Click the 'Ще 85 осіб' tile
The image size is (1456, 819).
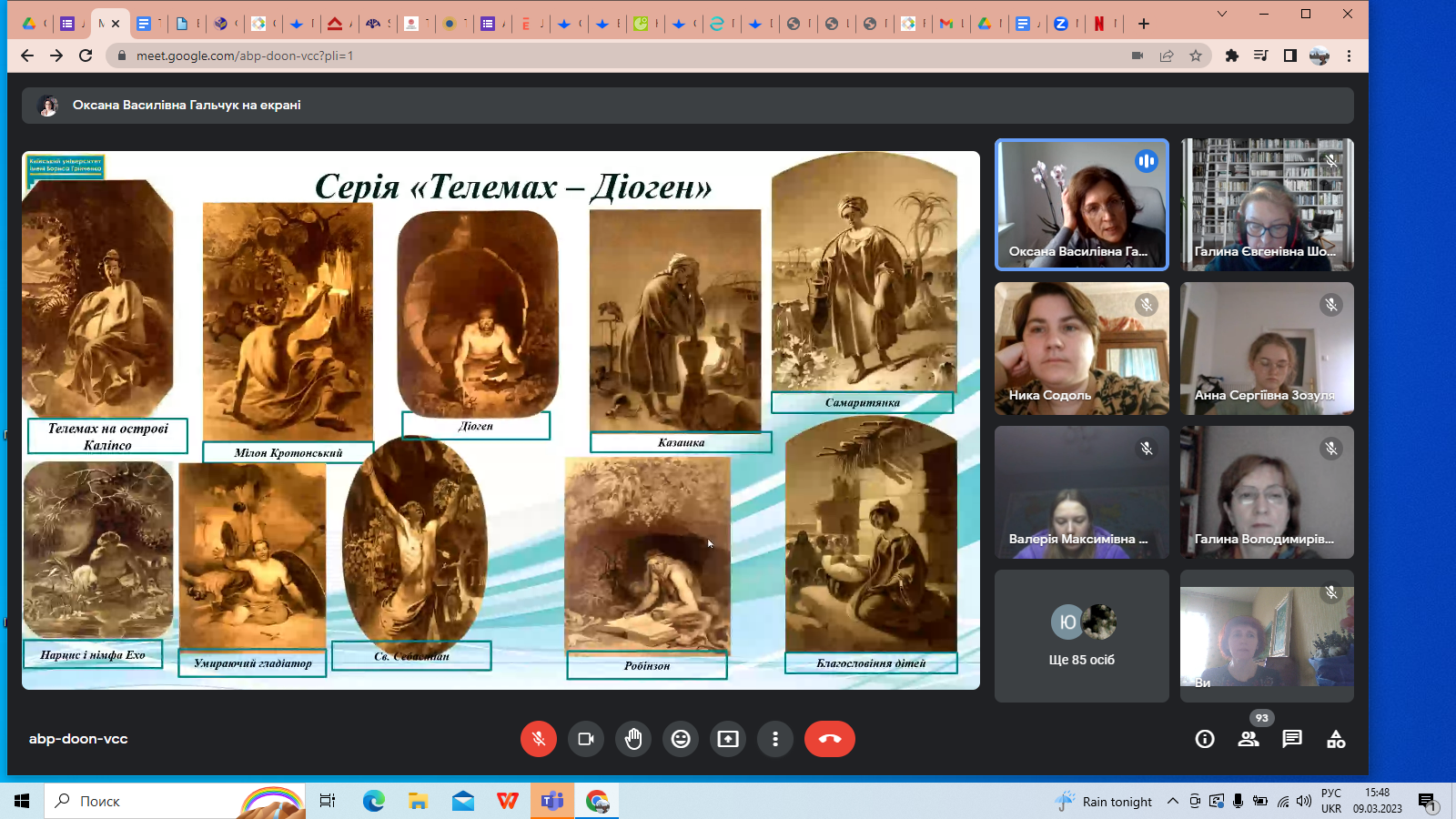click(x=1081, y=636)
